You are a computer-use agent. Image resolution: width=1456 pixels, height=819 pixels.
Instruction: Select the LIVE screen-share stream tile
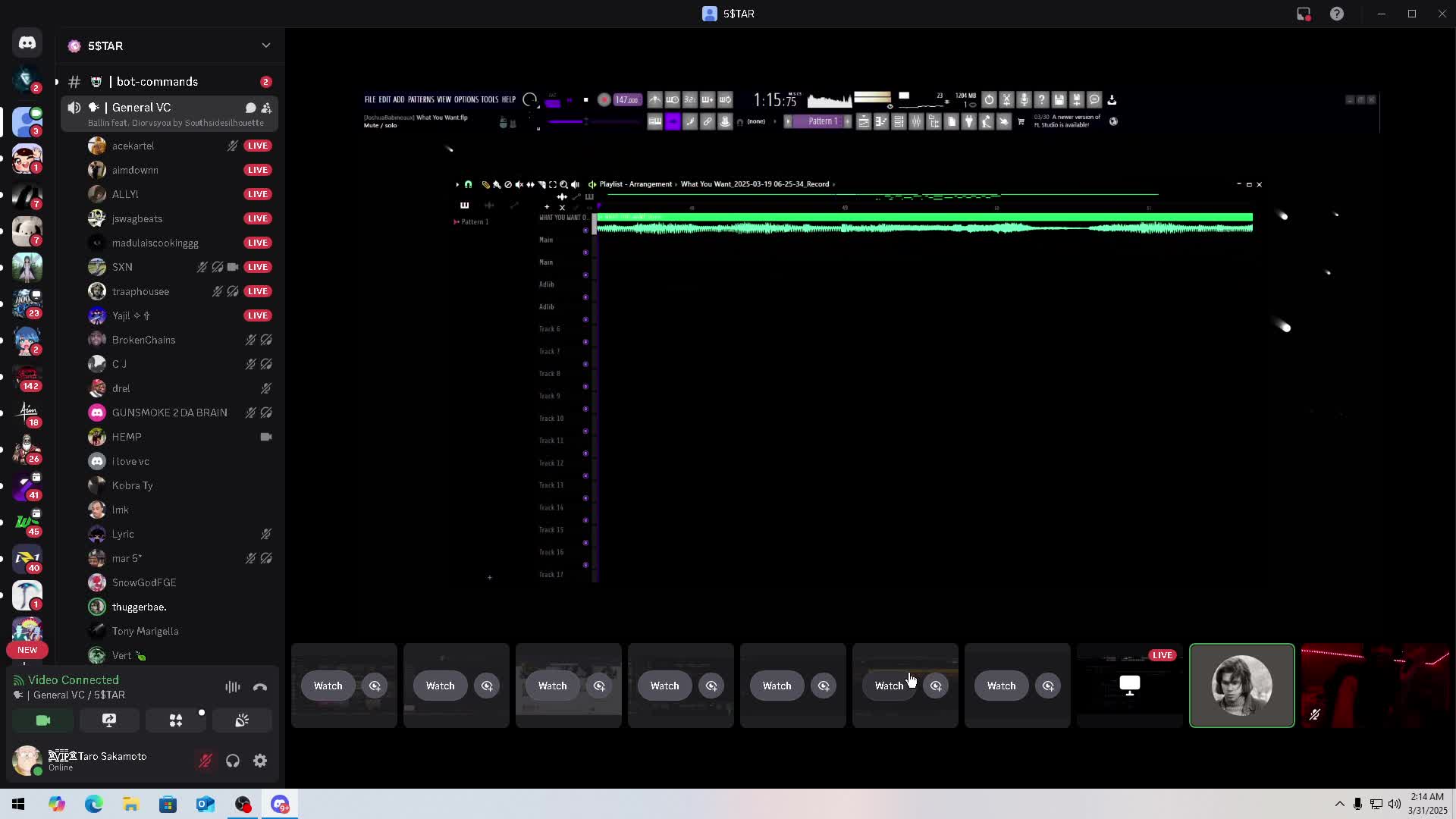coord(1130,686)
